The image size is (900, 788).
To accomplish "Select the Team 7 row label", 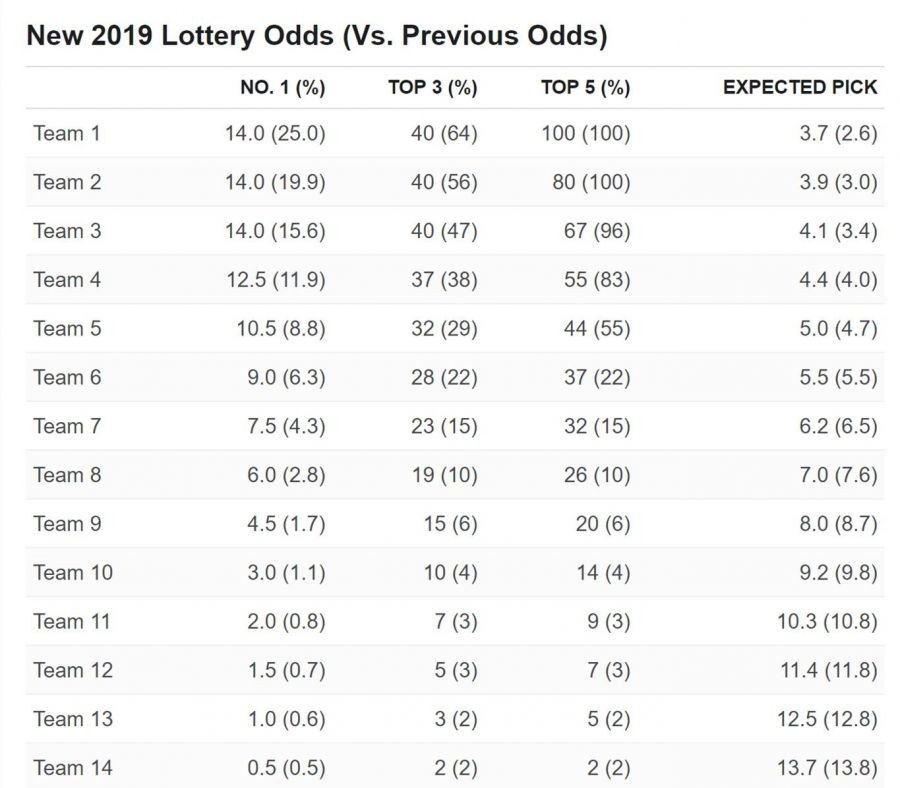I will (x=67, y=426).
